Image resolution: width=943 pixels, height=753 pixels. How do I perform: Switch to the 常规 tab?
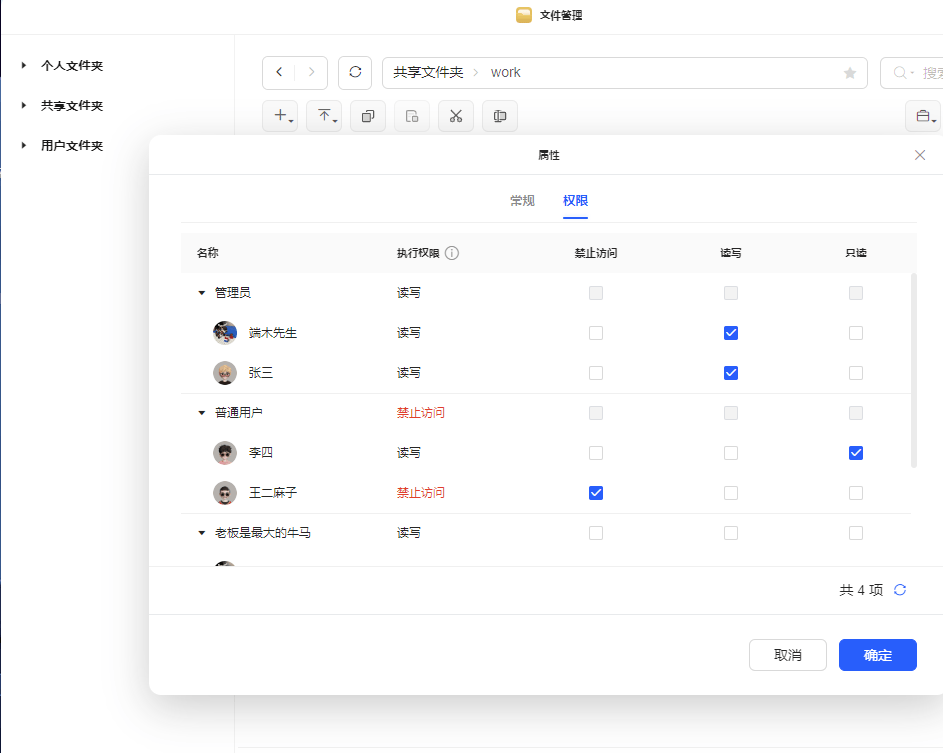pos(521,200)
